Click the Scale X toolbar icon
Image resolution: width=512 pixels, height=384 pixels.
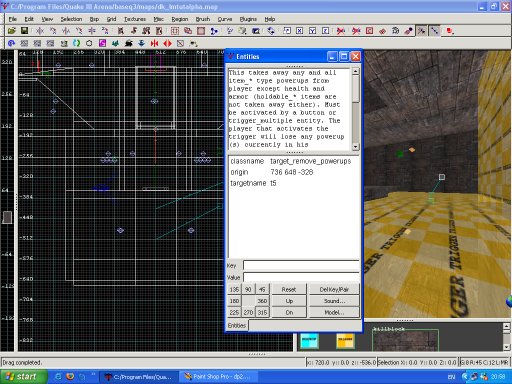pyautogui.click(x=300, y=31)
